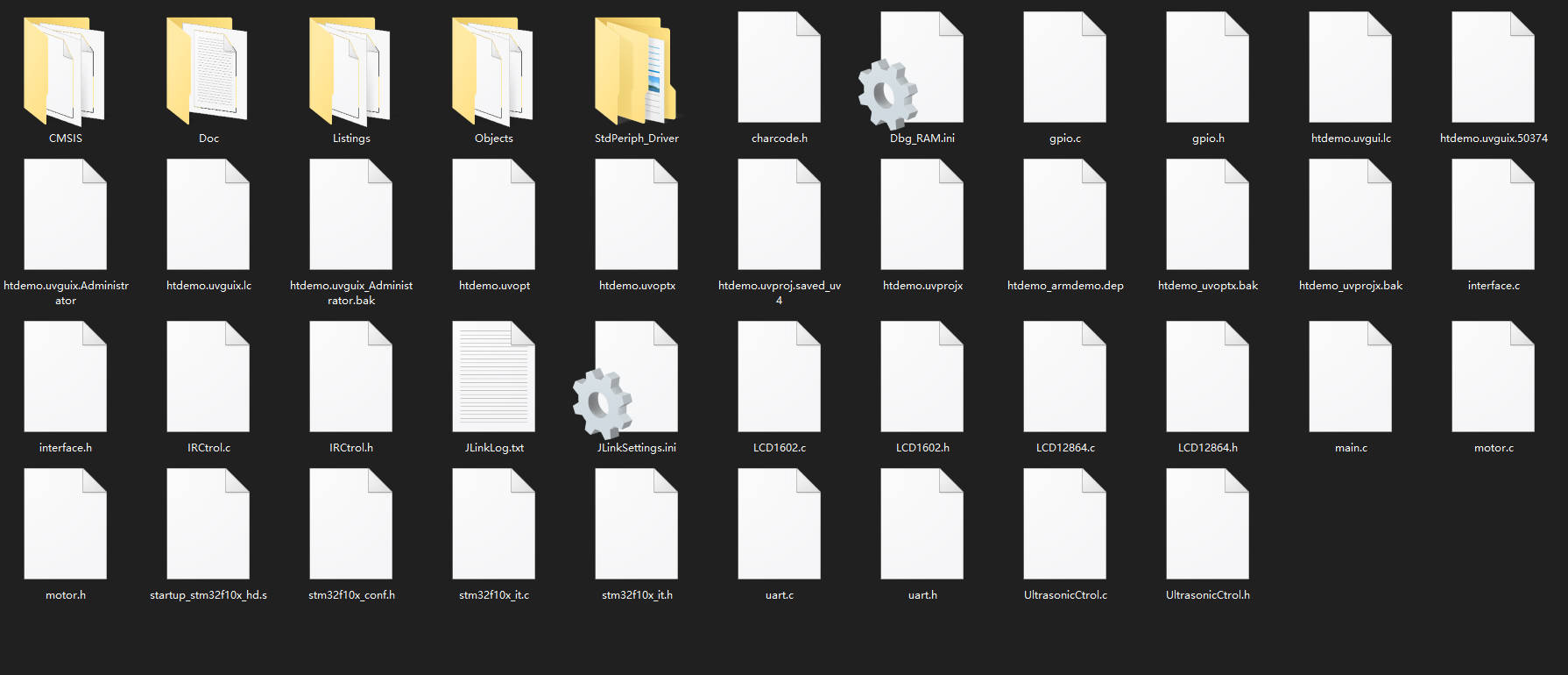Select the uart.c file icon
Image resolution: width=1568 pixels, height=675 pixels.
pos(779,523)
